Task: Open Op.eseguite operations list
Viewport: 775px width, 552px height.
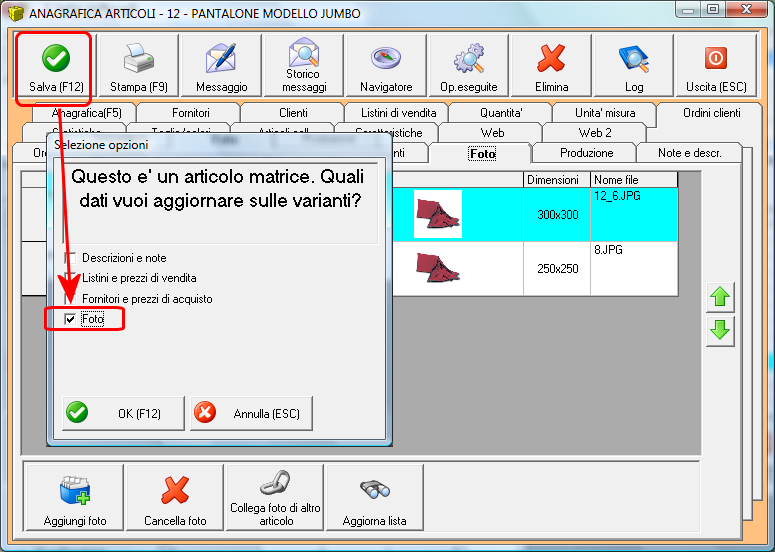Action: coord(469,66)
